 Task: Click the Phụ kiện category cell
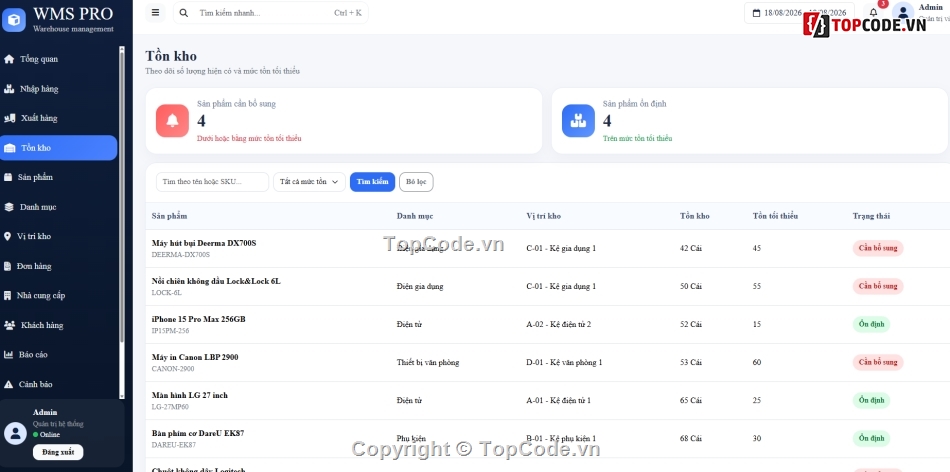click(411, 439)
